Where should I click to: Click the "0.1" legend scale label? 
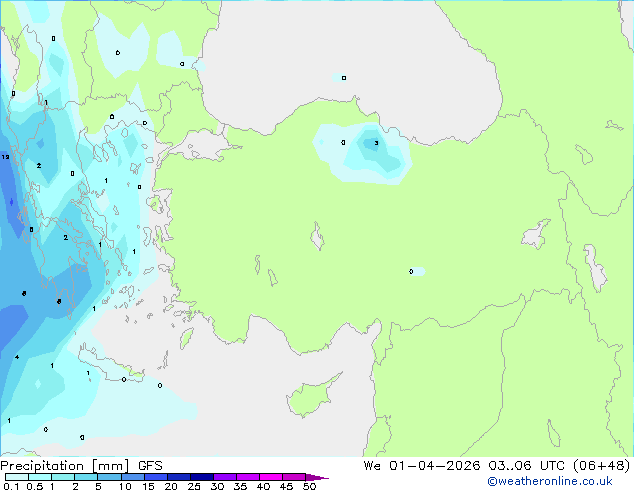point(12,486)
